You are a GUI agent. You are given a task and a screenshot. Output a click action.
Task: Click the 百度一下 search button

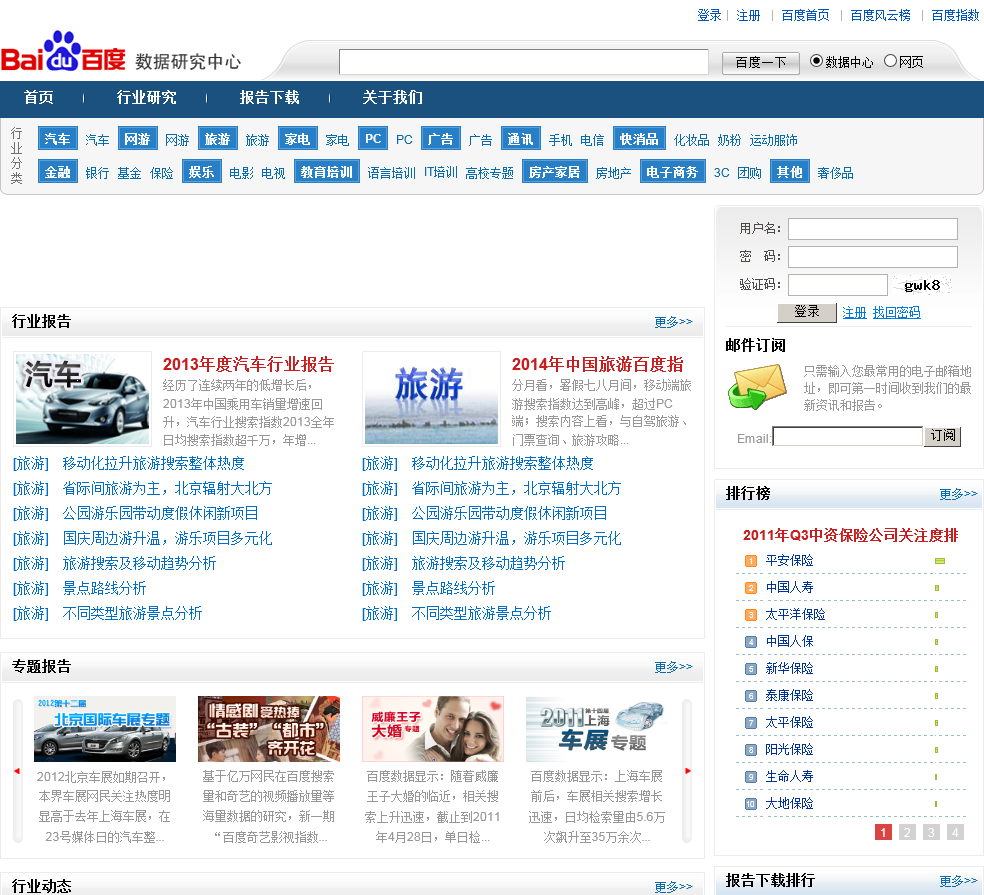click(761, 63)
